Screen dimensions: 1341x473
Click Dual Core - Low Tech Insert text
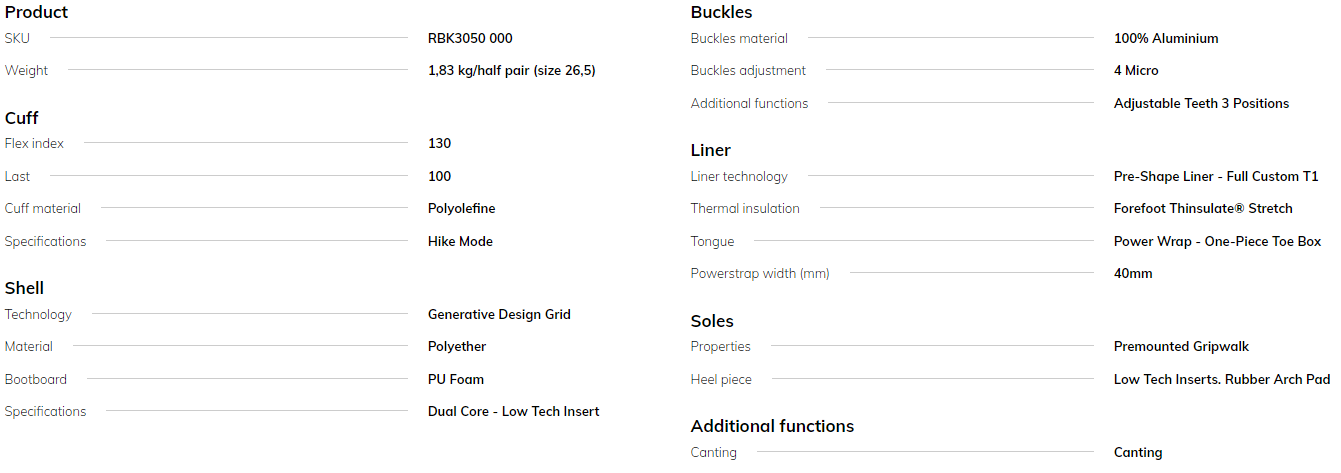(513, 411)
